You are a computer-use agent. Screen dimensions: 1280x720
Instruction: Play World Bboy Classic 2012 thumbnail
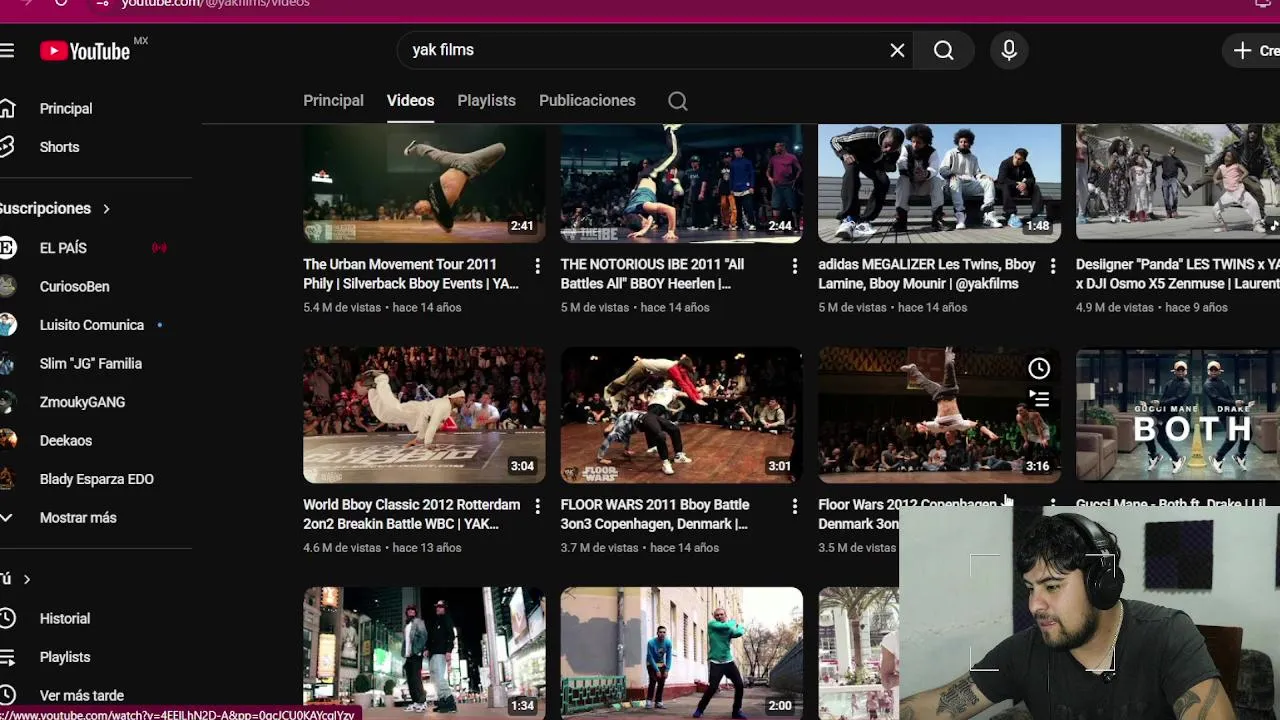(x=424, y=415)
